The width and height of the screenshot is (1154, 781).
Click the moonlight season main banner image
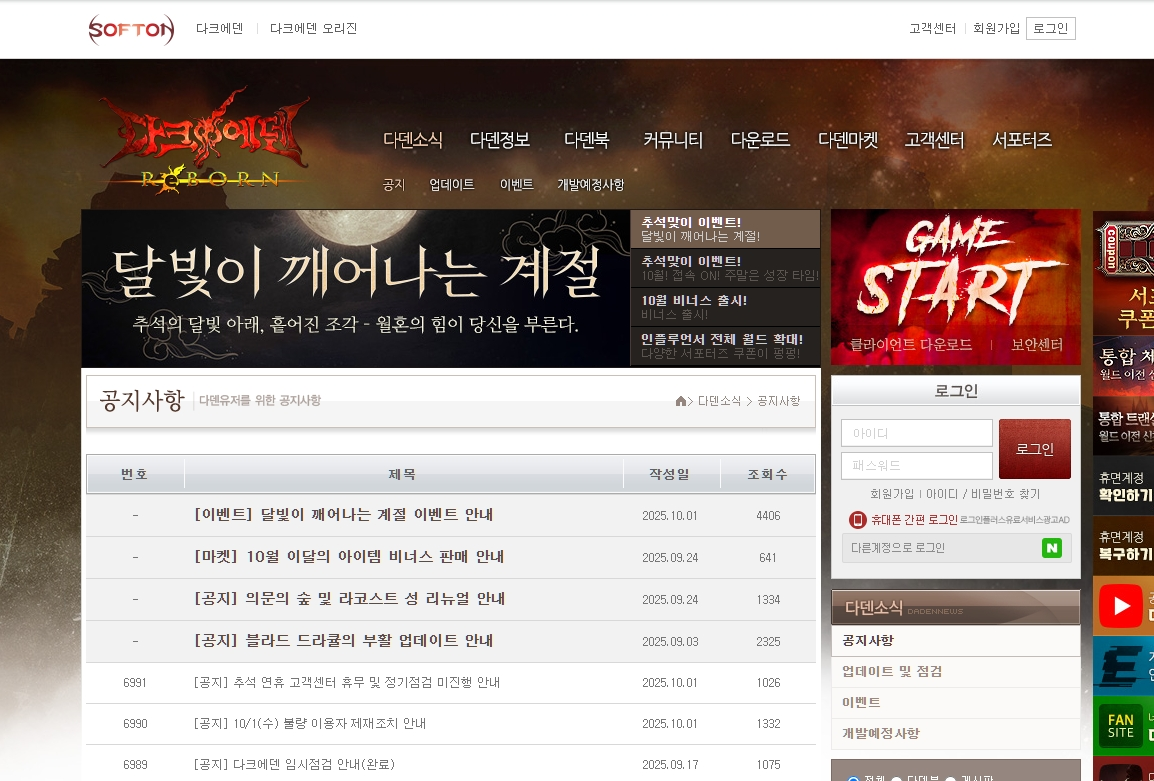pos(355,288)
